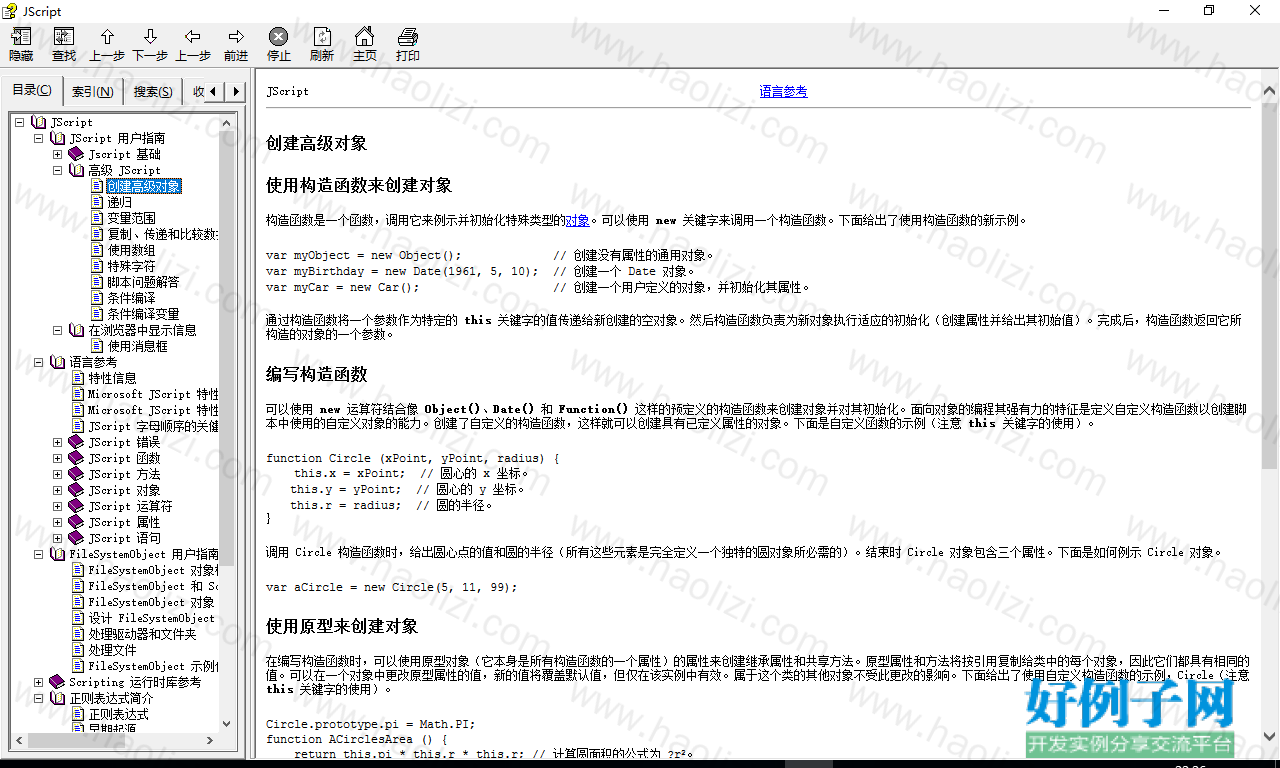Image resolution: width=1280 pixels, height=768 pixels.
Task: Click the page icon beside 处理文件
Action: point(78,650)
